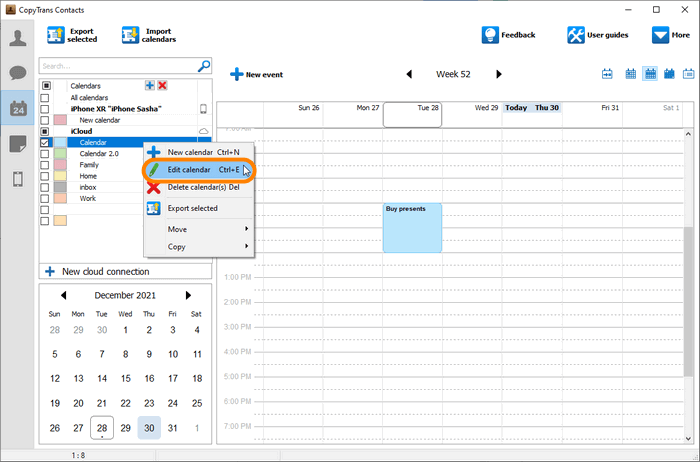The height and width of the screenshot is (462, 700).
Task: Check the Family calendar checkbox
Action: point(45,165)
